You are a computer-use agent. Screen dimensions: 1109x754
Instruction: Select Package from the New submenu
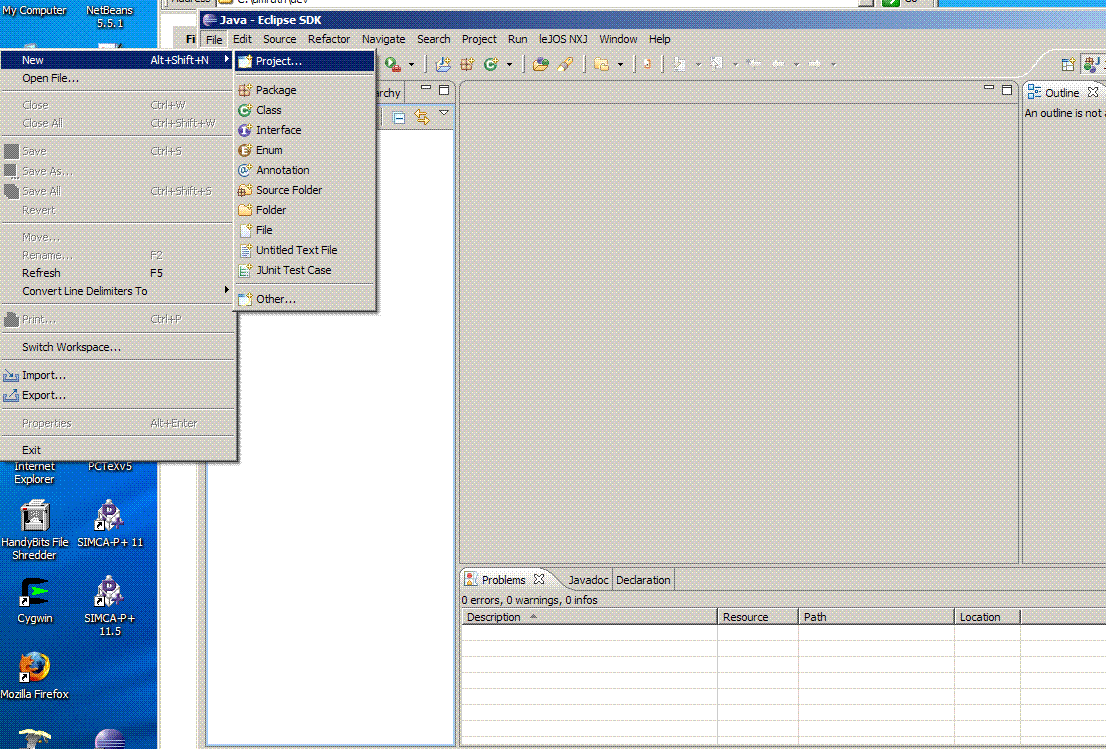(x=306, y=91)
